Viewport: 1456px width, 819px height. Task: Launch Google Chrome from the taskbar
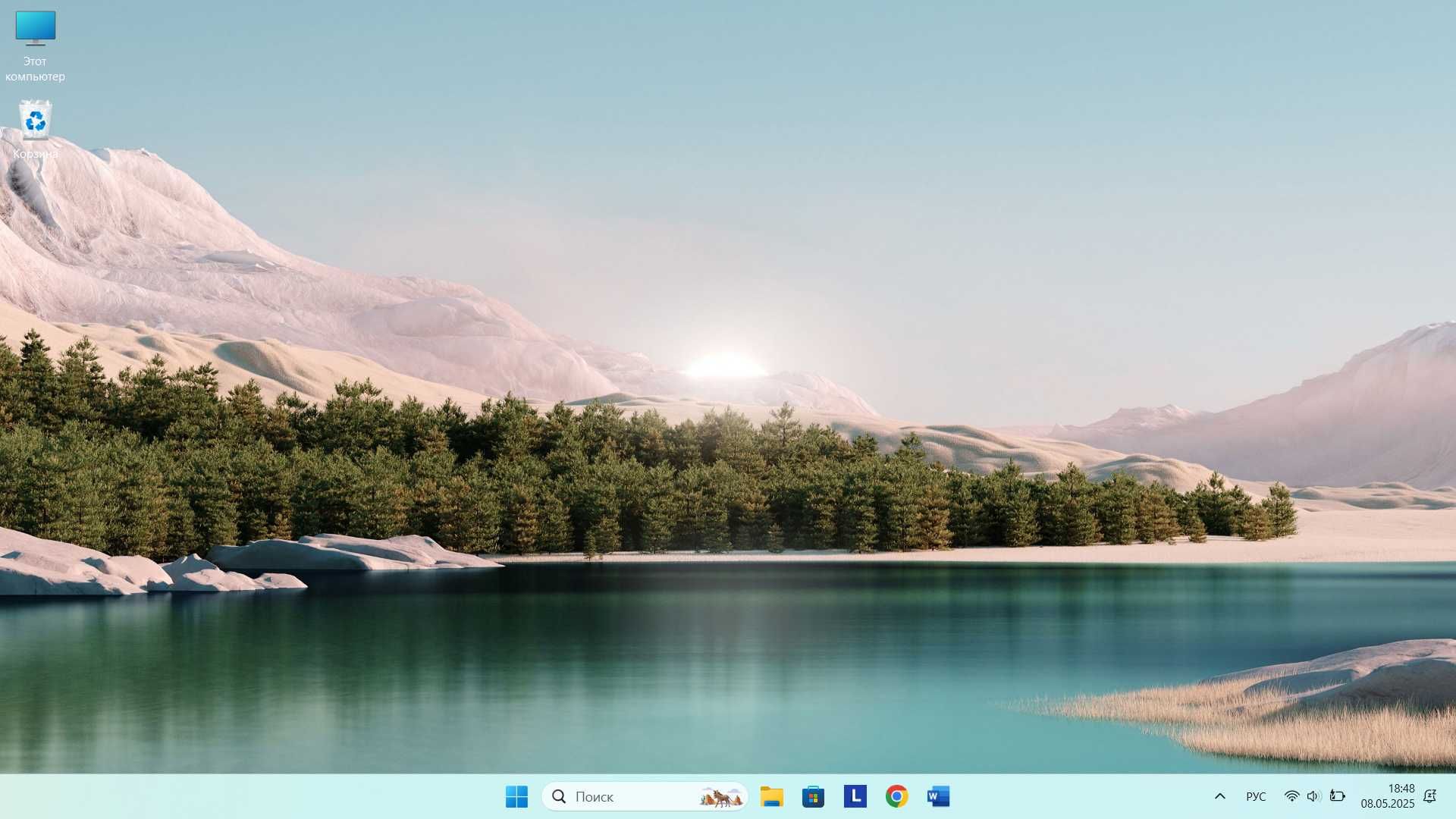coord(896,796)
